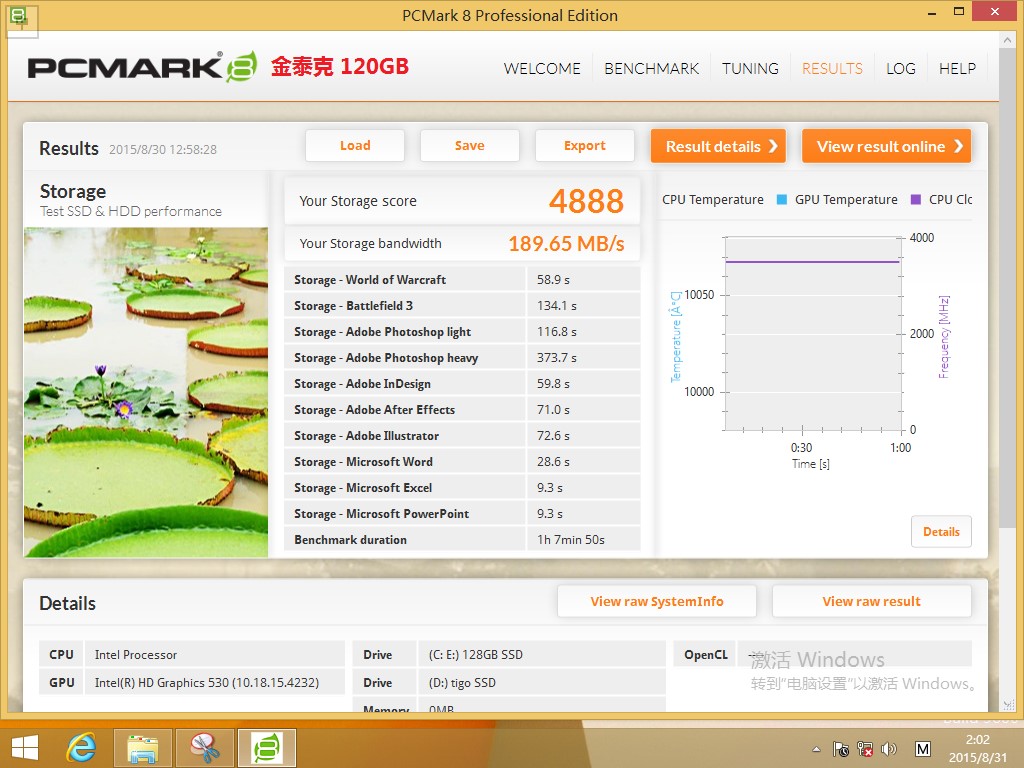The image size is (1024, 768).
Task: Open the HELP tab
Action: tap(957, 69)
